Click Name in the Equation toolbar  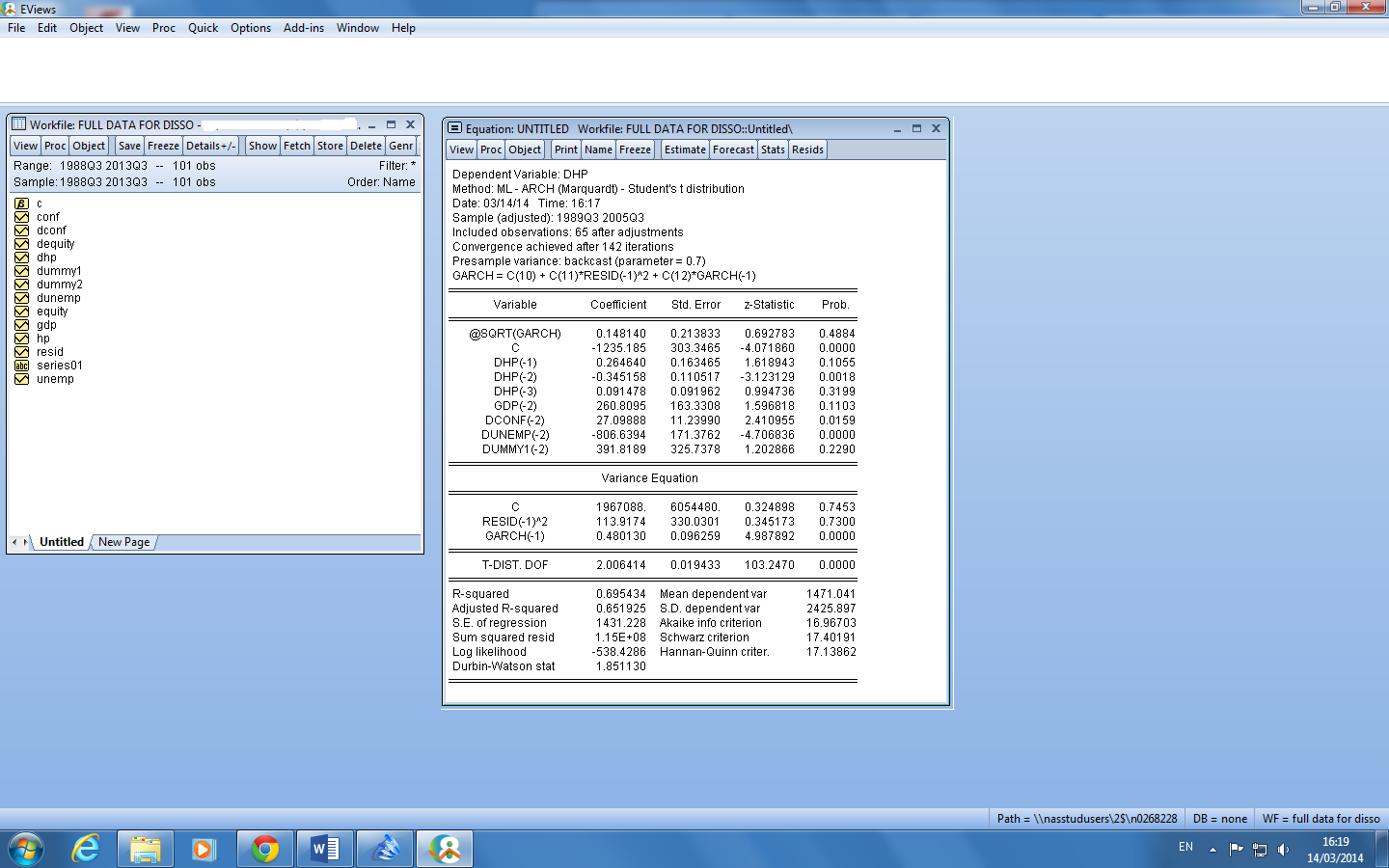click(x=598, y=149)
